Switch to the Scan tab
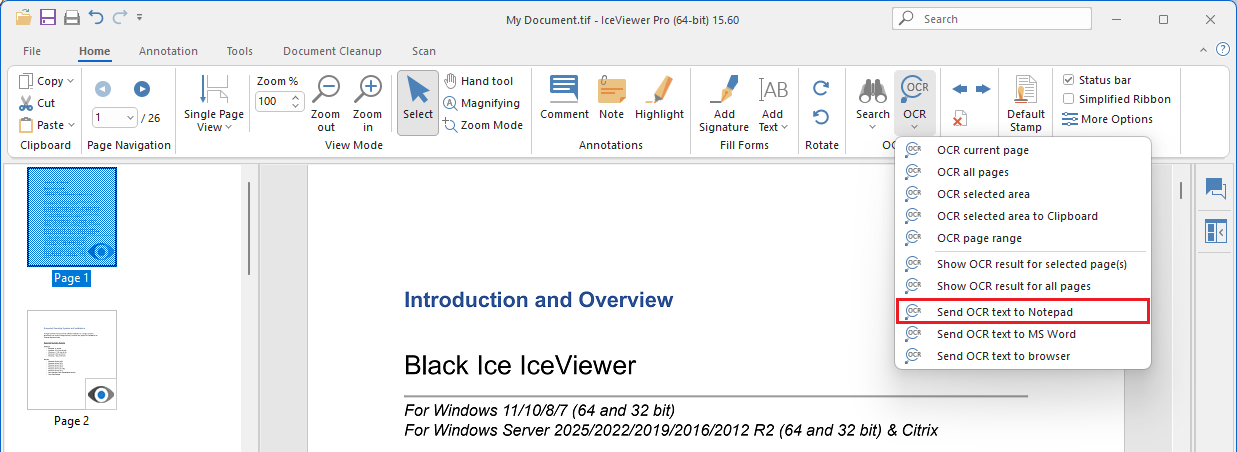Viewport: 1237px width, 452px height. (424, 51)
